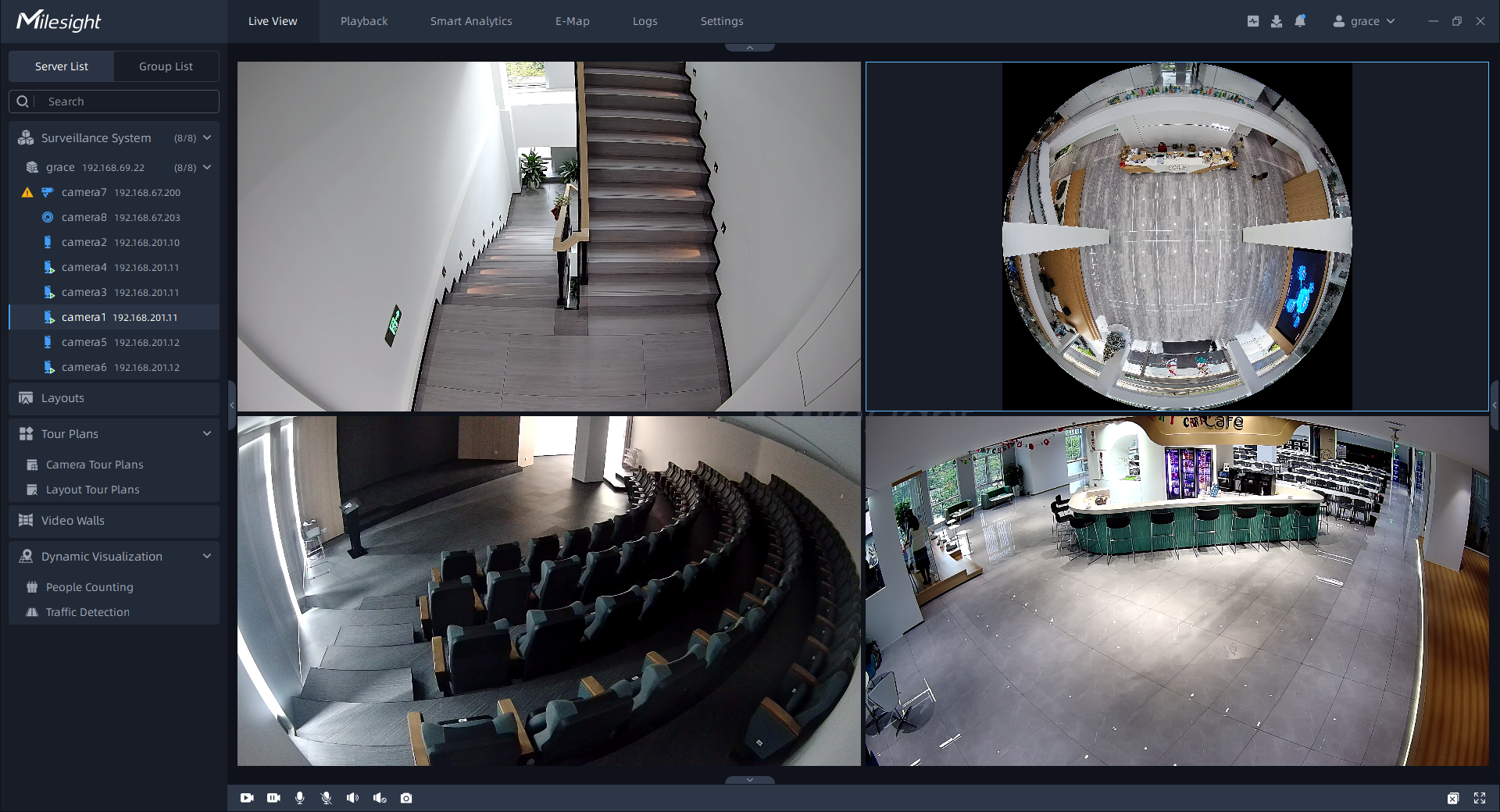Select the cafe lobby camera pane

(1177, 591)
